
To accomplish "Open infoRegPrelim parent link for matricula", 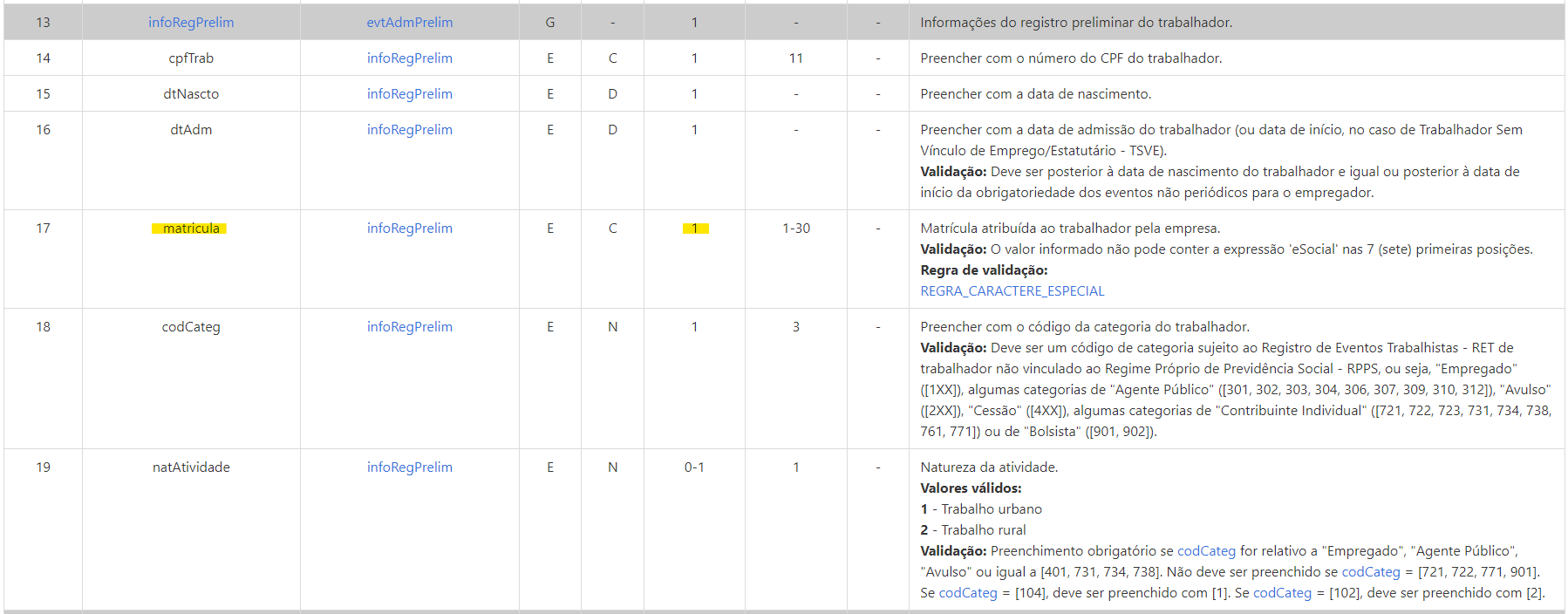I will [410, 229].
